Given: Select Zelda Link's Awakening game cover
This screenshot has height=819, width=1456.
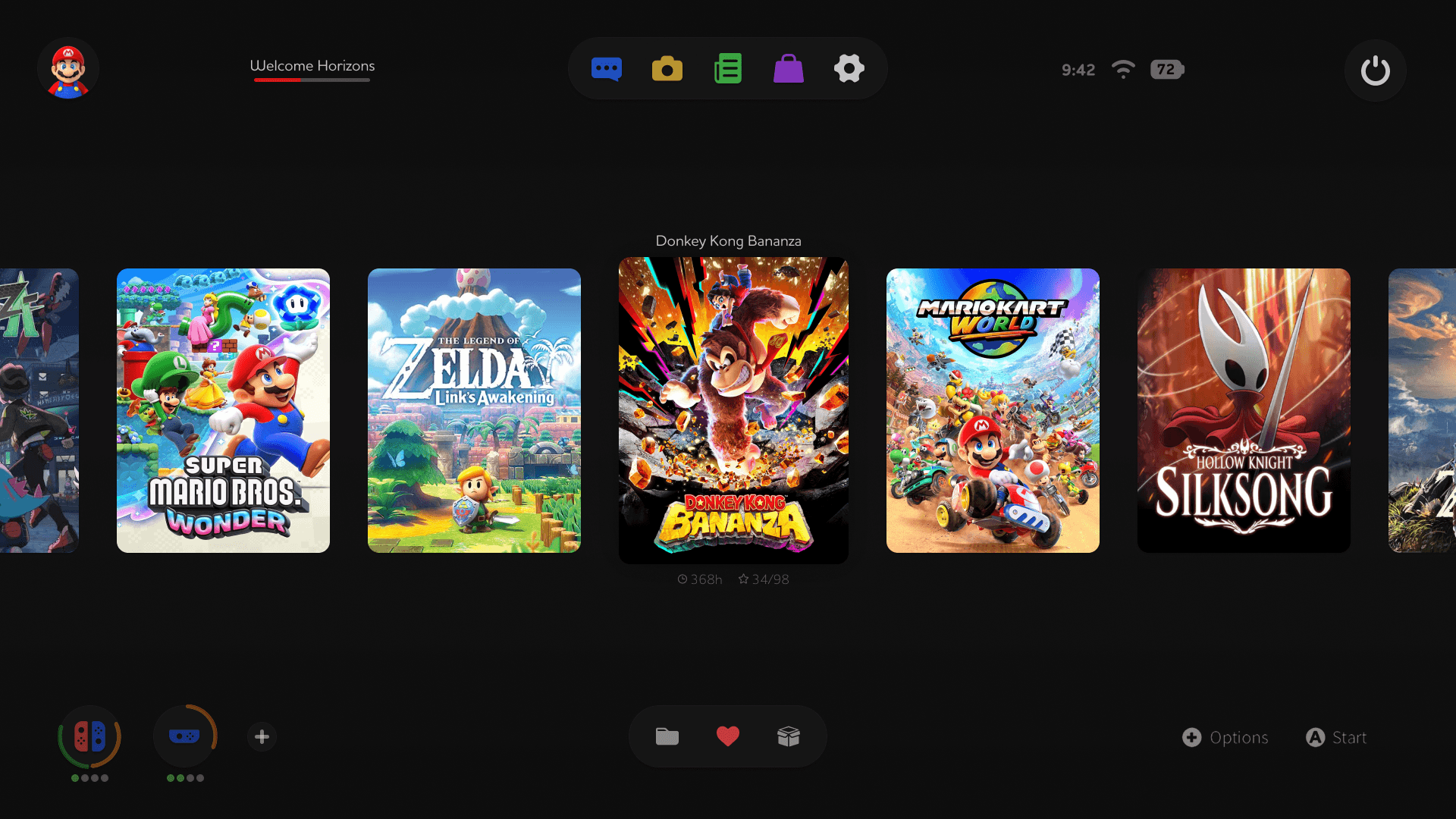Looking at the screenshot, I should click(x=474, y=410).
